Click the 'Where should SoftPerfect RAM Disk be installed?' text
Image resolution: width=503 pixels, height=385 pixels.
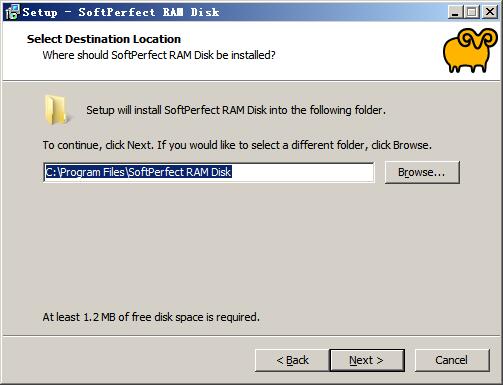click(x=159, y=55)
